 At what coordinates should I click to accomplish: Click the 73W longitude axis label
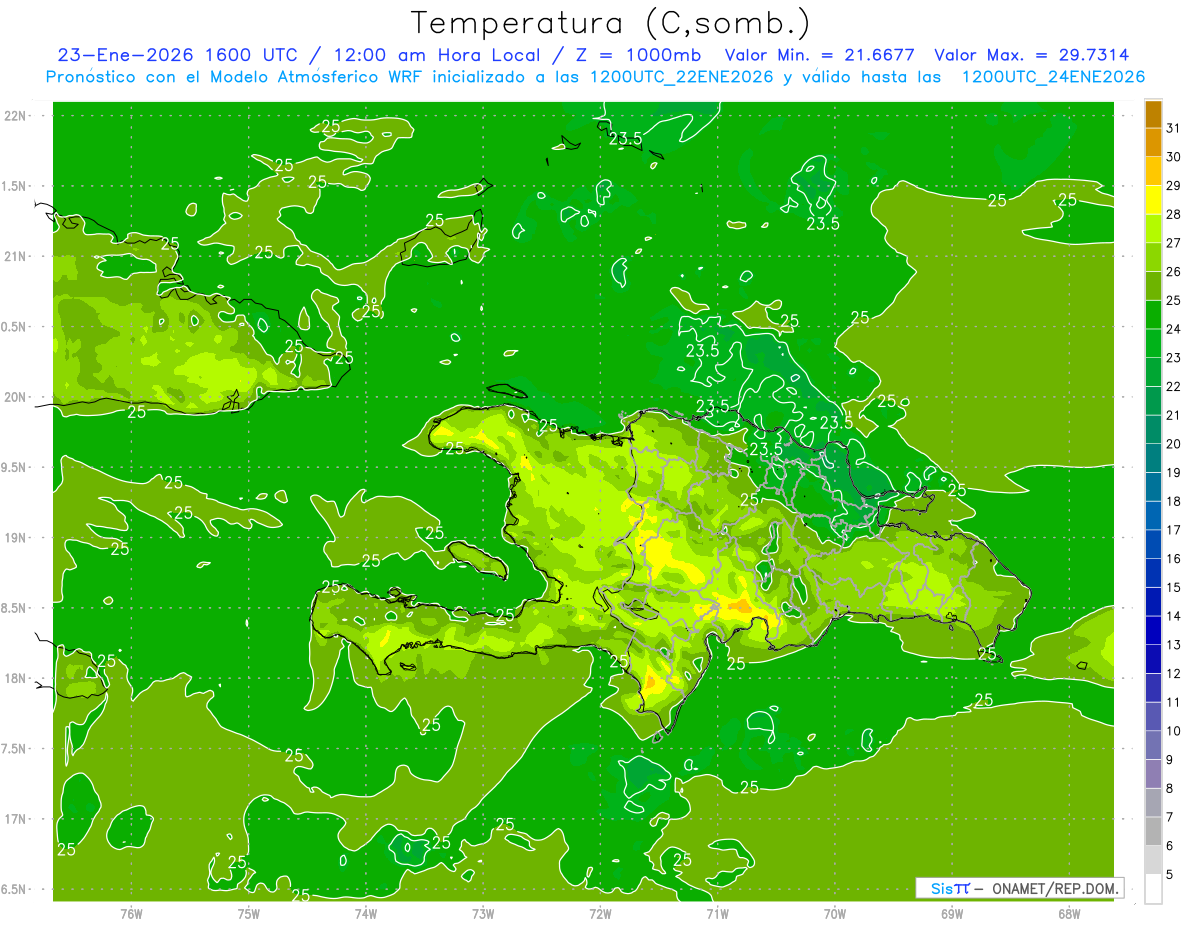(x=483, y=913)
